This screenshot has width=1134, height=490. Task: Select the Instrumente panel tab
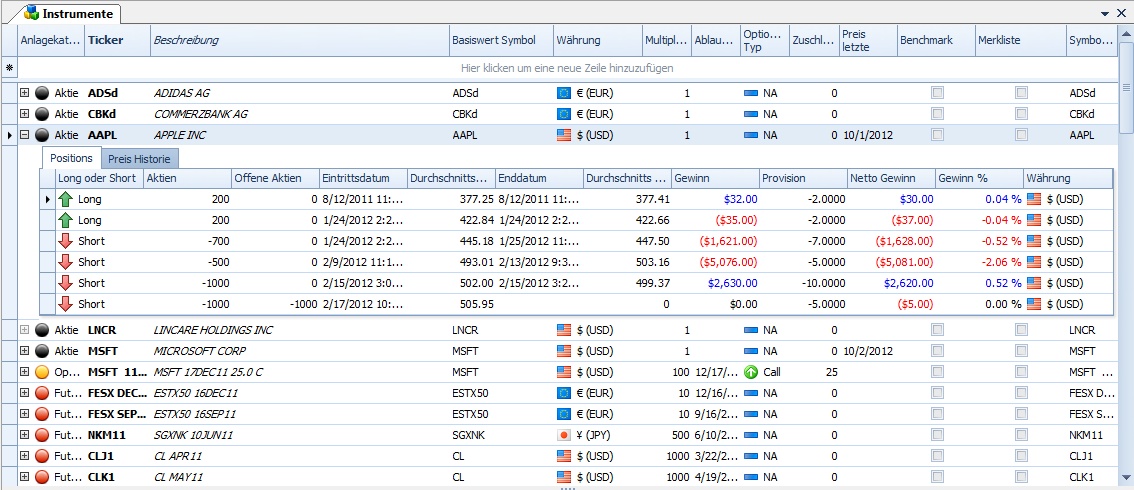(x=69, y=13)
